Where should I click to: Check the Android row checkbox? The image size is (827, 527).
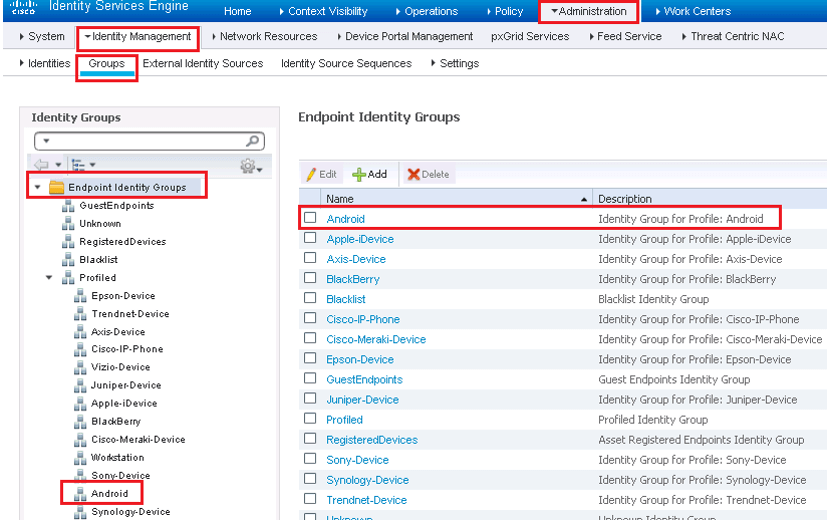coord(310,218)
